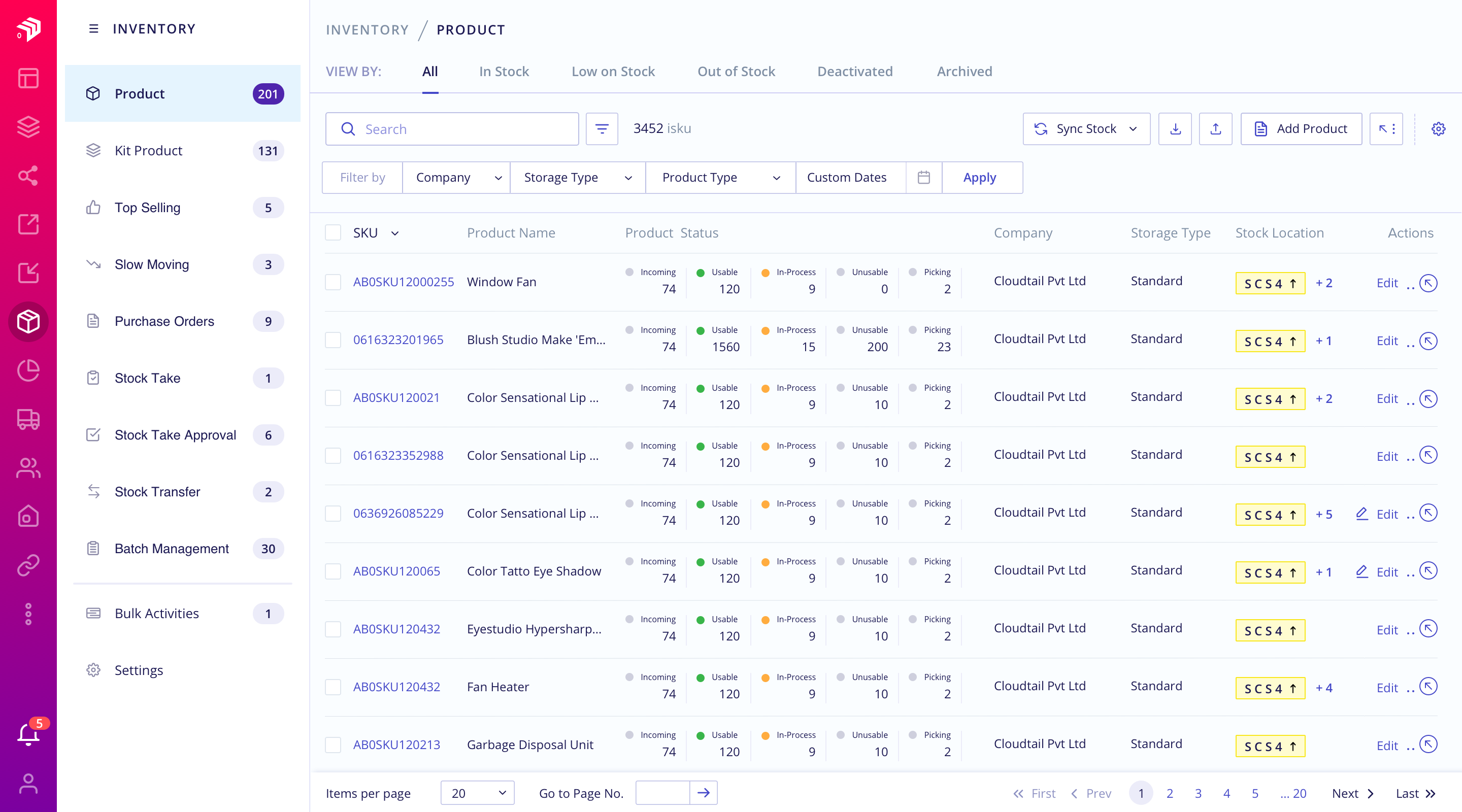Click the user profile icon at bottom
Image resolution: width=1462 pixels, height=812 pixels.
pyautogui.click(x=28, y=784)
